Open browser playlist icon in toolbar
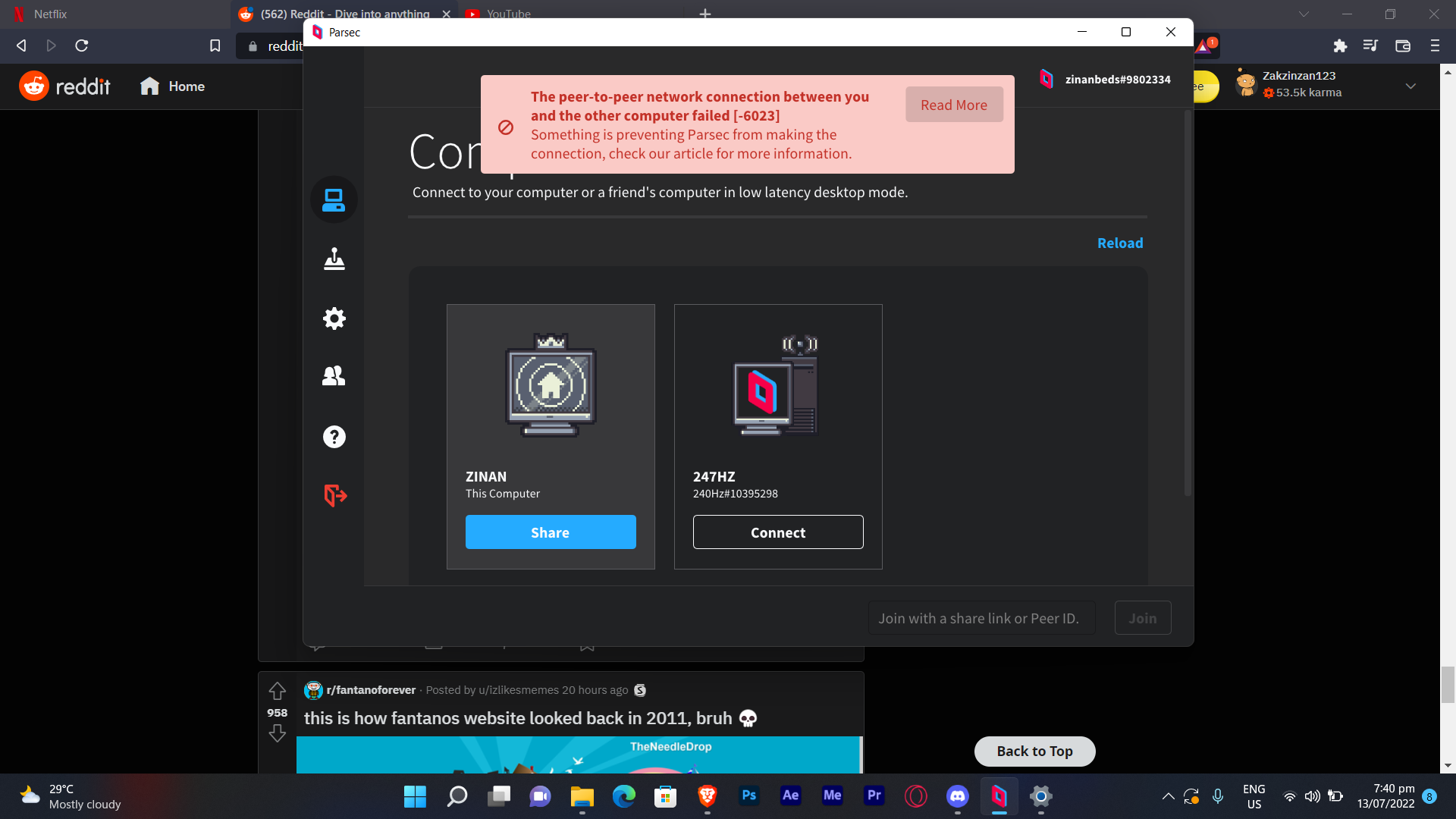This screenshot has height=819, width=1456. 1370,45
